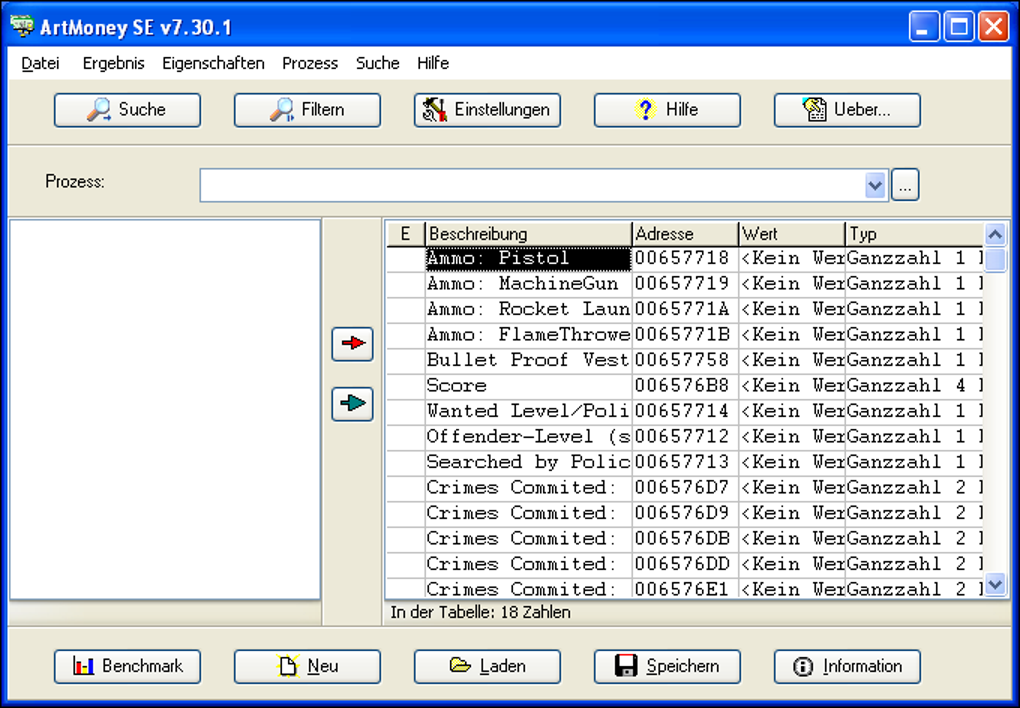
Task: Select the Offender-Level row
Action: 685,437
